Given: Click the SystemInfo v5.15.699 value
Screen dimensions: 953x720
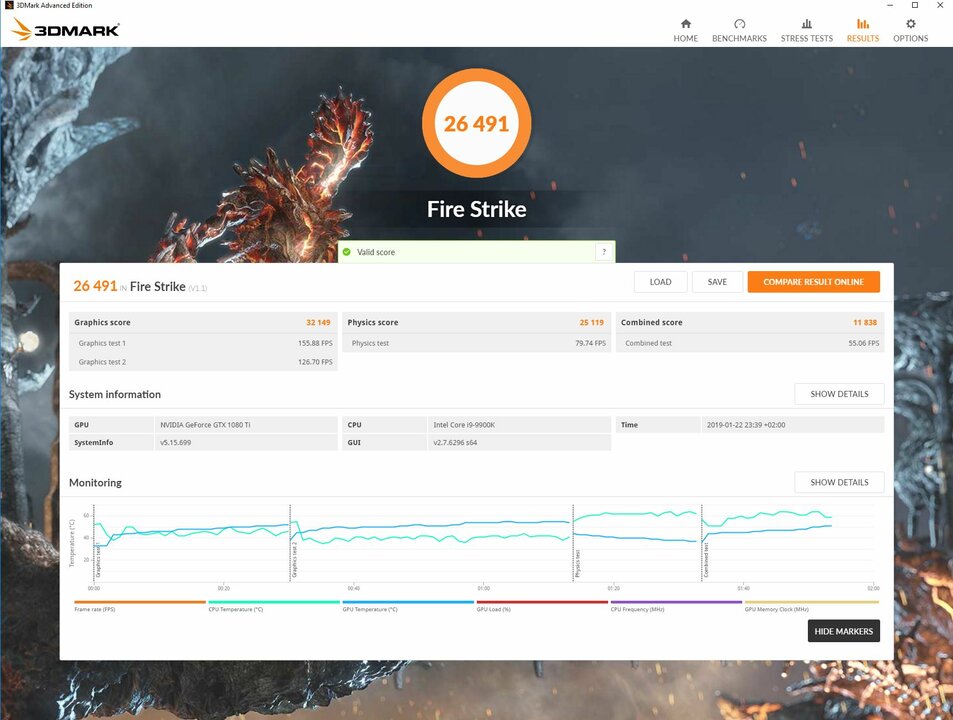Looking at the screenshot, I should click(176, 442).
